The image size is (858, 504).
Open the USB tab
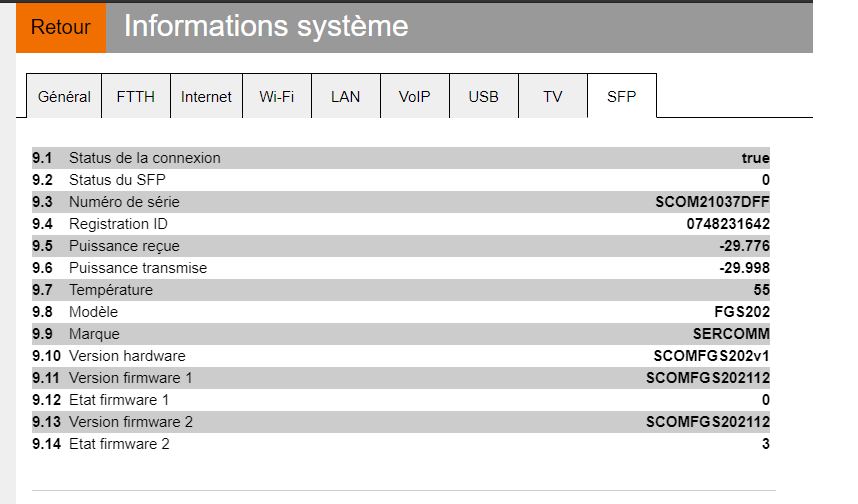[483, 97]
